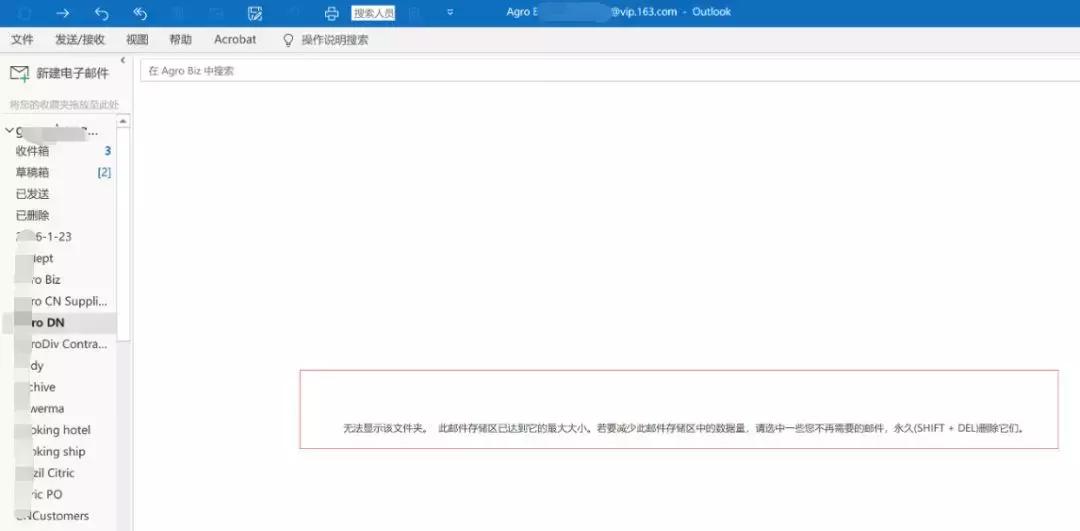
Task: Open the 发送/接收 tab
Action: coord(80,40)
